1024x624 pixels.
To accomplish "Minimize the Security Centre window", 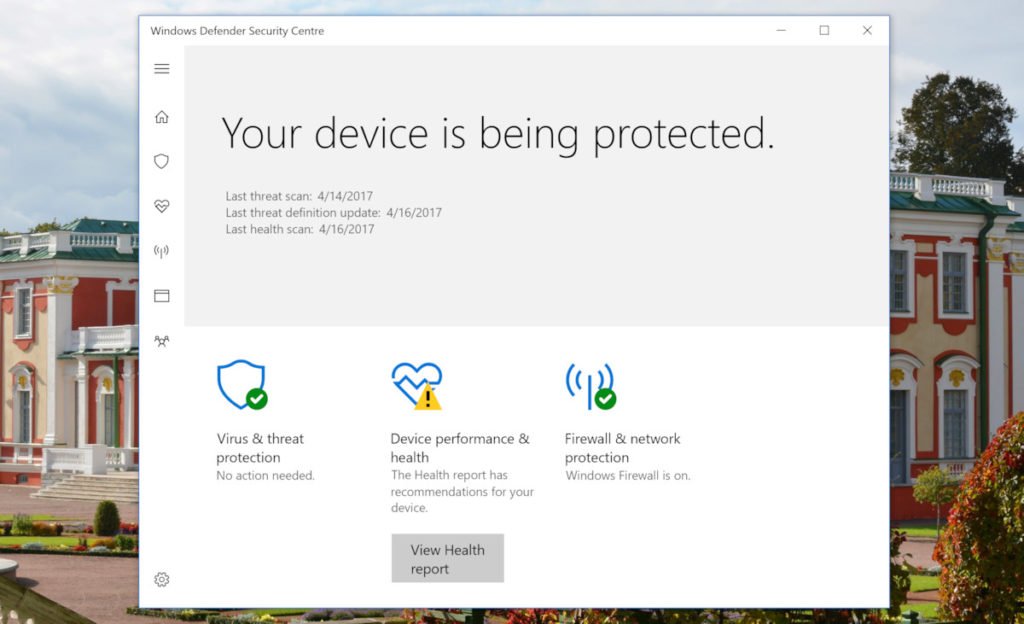I will click(780, 31).
